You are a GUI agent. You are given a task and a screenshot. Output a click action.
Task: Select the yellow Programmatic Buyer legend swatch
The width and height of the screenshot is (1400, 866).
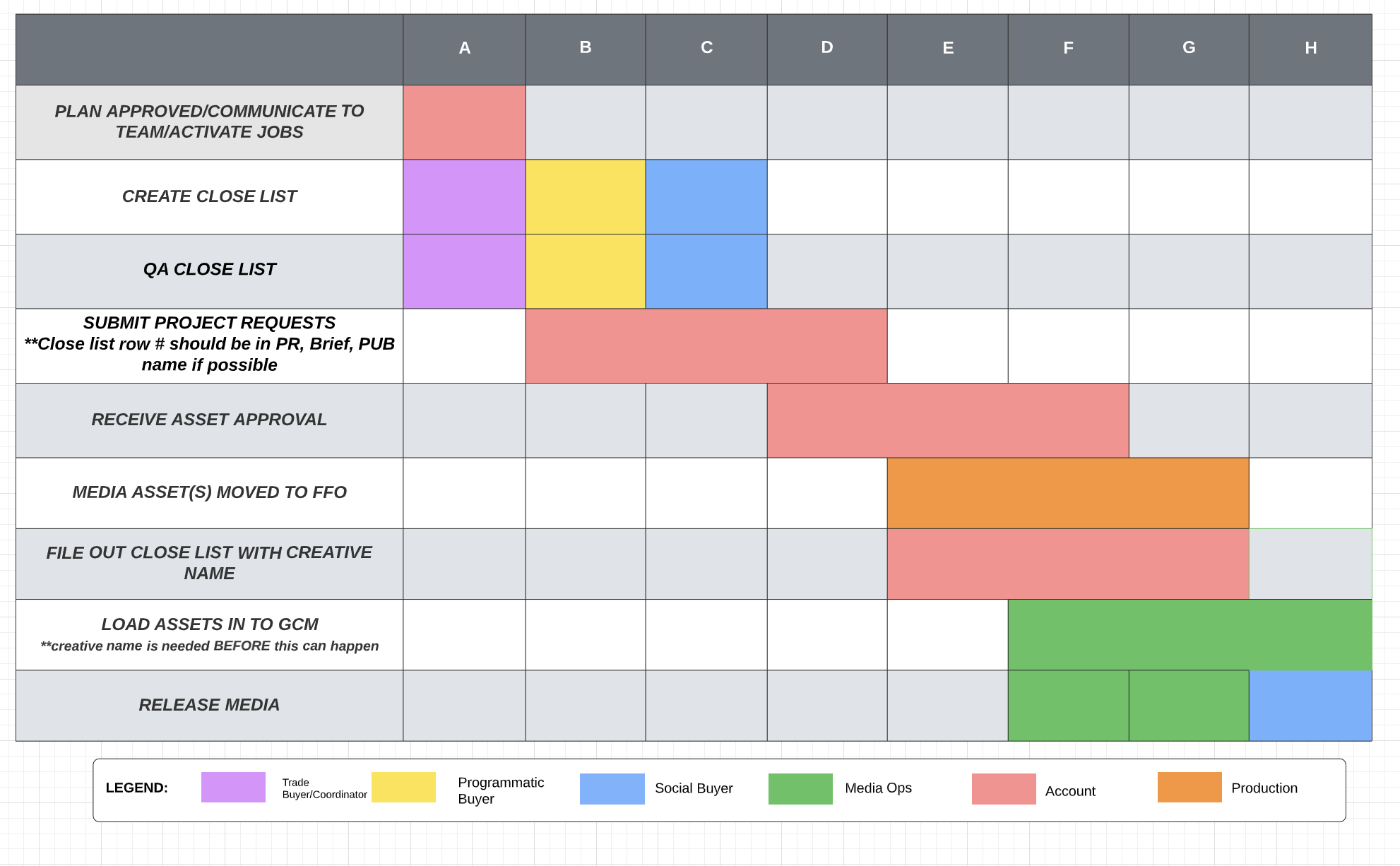403,787
